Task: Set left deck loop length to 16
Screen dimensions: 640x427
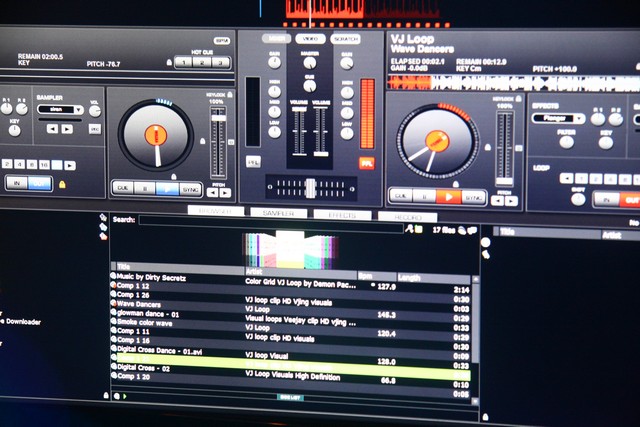Action: tap(44, 165)
